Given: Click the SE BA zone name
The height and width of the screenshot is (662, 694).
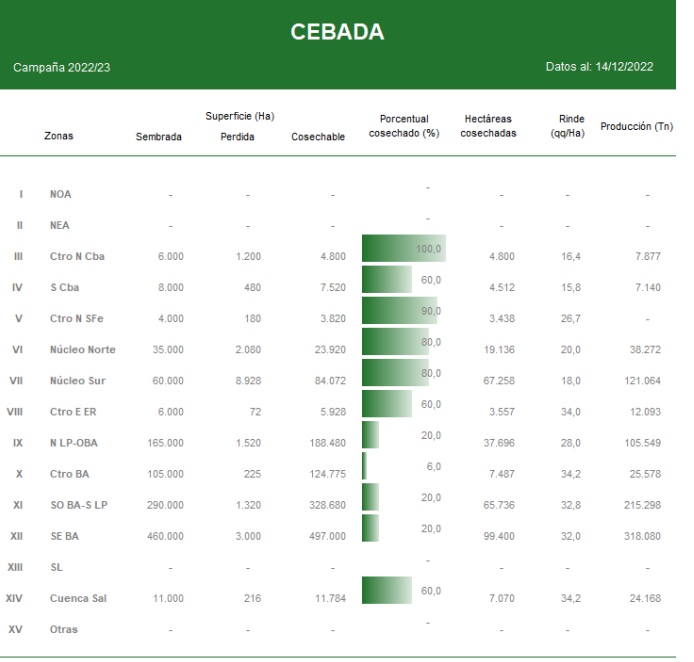Looking at the screenshot, I should point(65,536).
